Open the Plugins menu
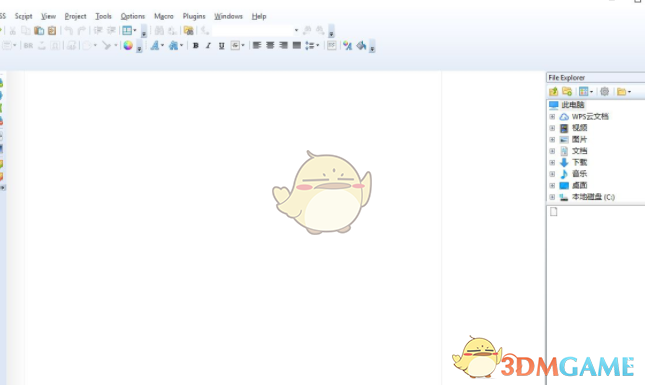The width and height of the screenshot is (645, 385). tap(194, 16)
